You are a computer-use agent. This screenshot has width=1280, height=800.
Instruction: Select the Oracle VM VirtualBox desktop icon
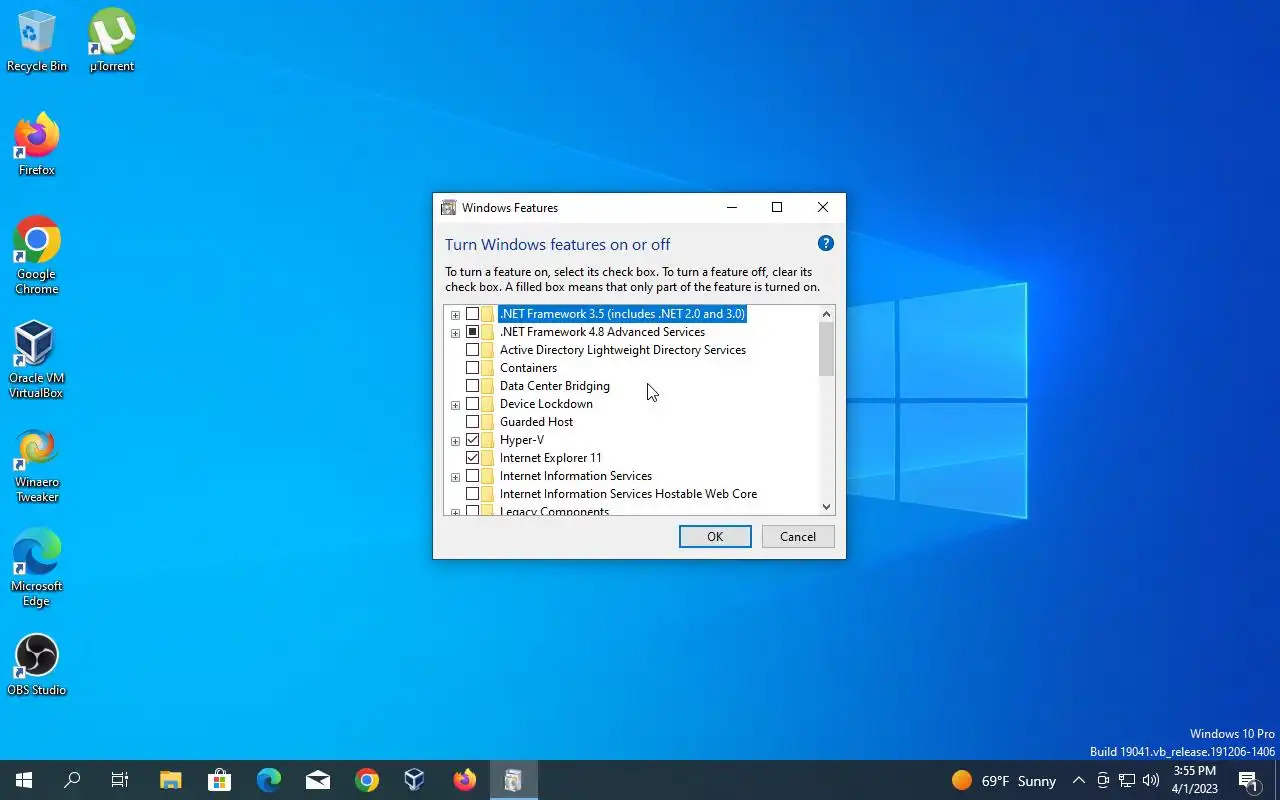pos(37,360)
